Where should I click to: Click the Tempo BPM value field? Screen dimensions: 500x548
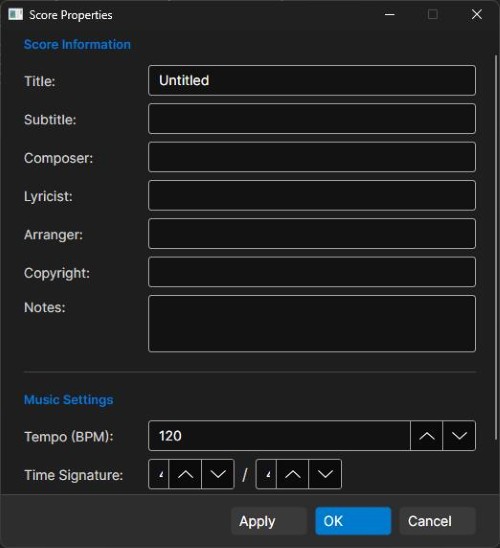(x=279, y=435)
